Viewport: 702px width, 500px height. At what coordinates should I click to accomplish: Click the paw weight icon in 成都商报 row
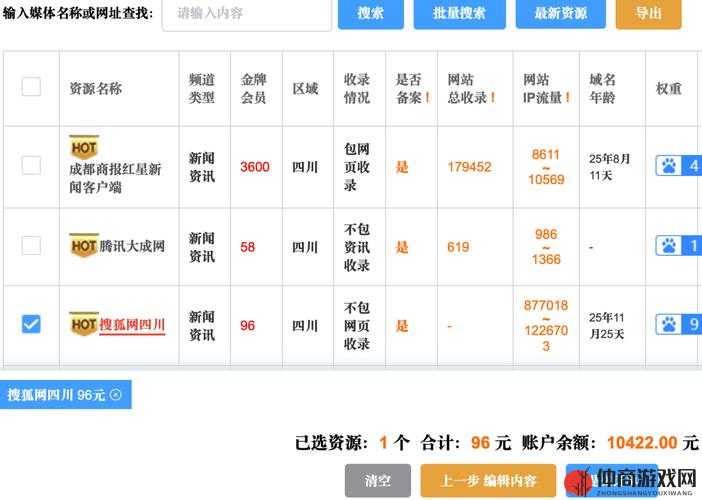tap(668, 166)
